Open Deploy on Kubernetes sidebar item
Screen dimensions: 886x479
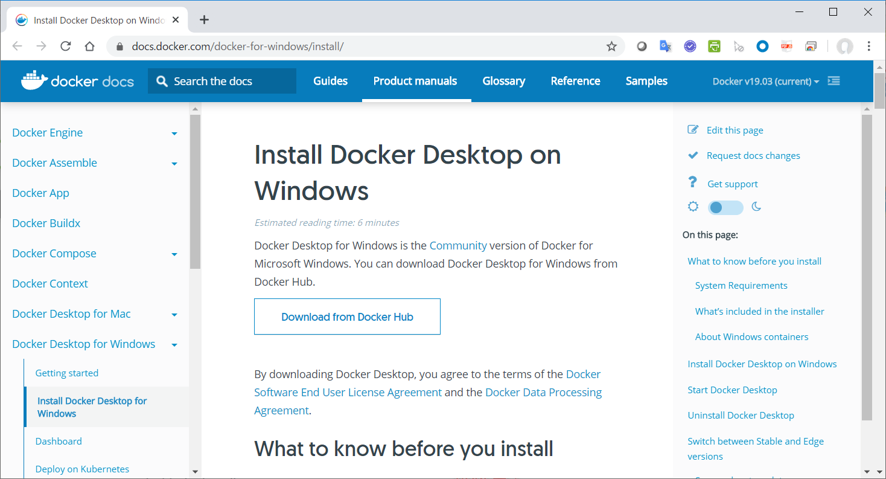click(82, 469)
